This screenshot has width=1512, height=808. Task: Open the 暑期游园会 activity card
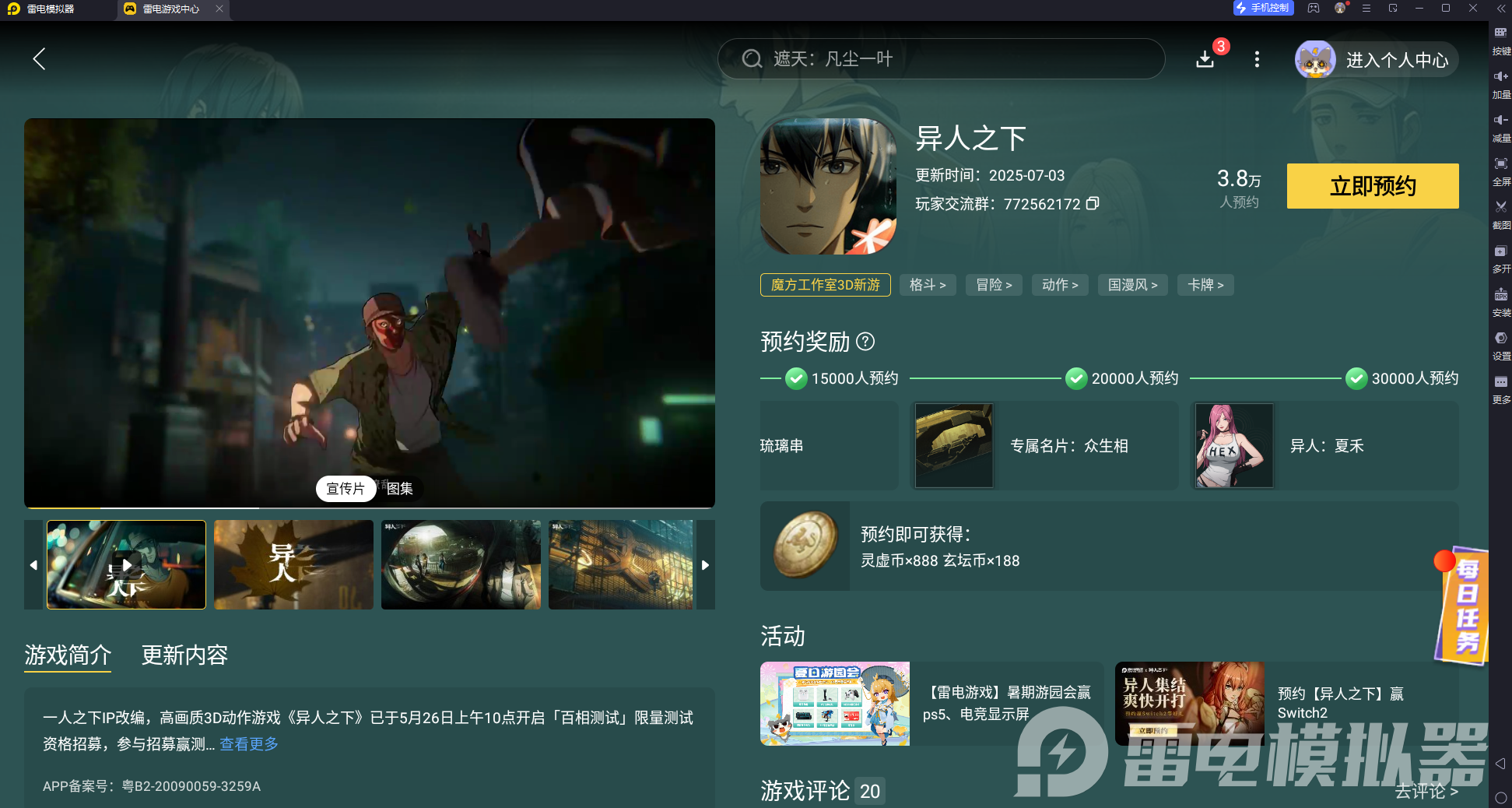click(x=931, y=704)
